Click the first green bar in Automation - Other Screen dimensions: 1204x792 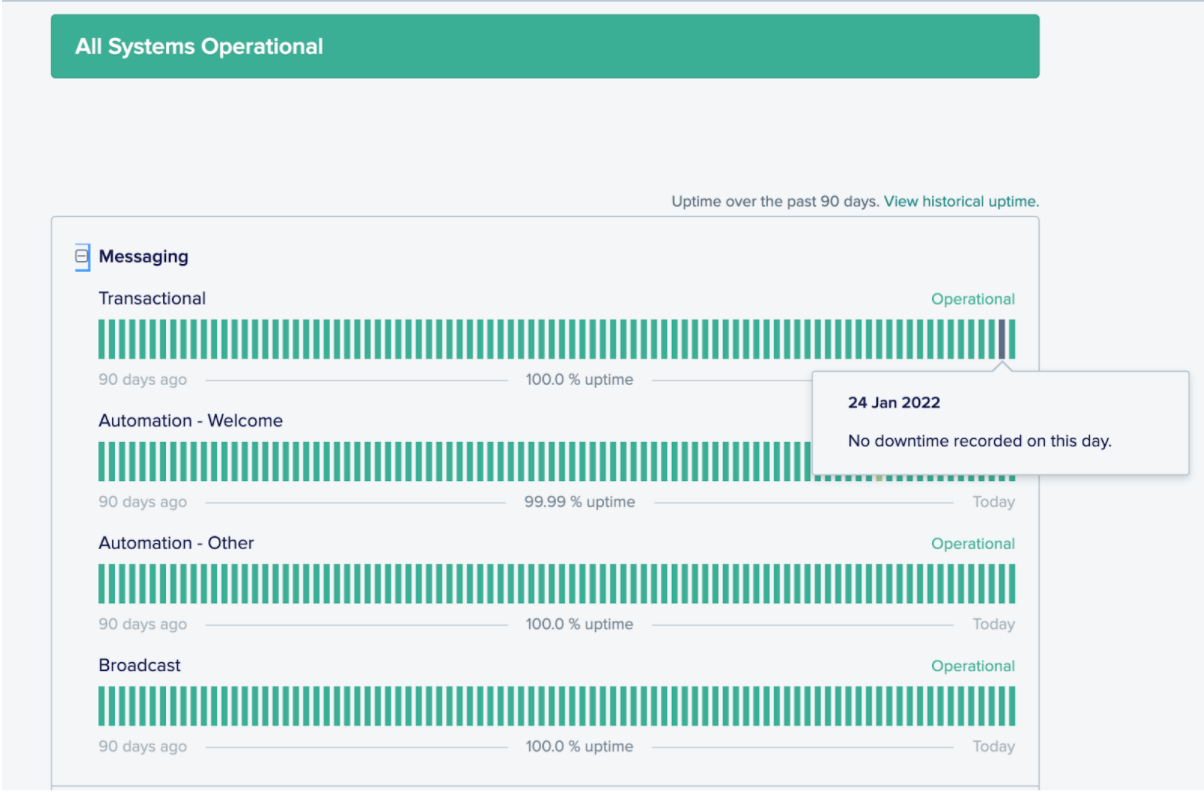click(102, 584)
